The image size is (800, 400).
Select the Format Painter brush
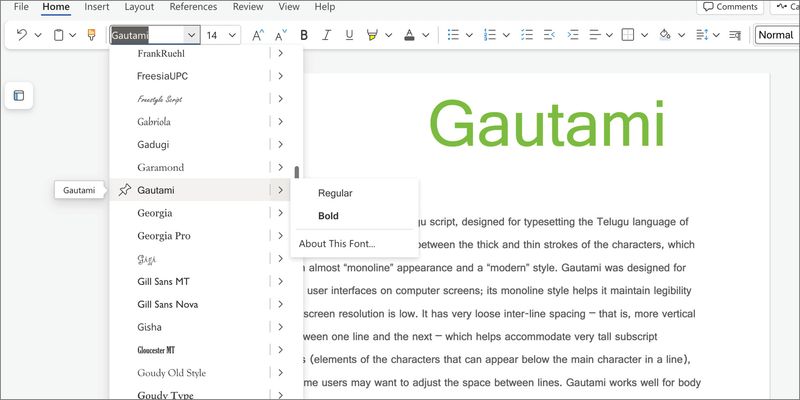[92, 35]
